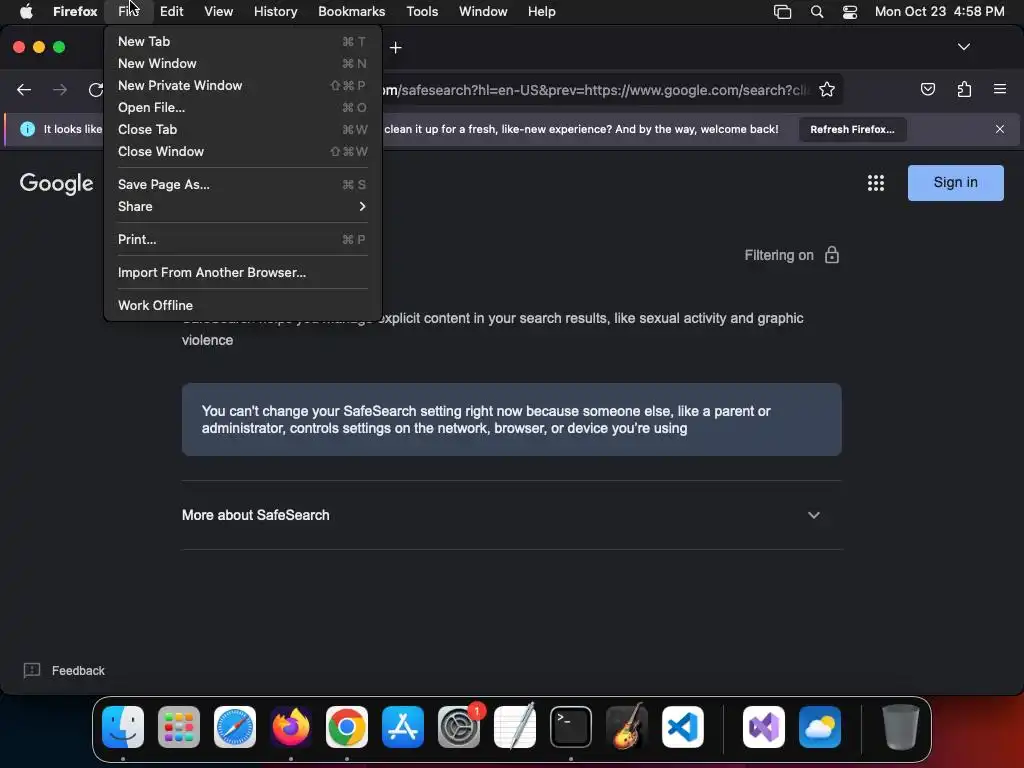Click the Filtering on lock icon

[x=831, y=255]
